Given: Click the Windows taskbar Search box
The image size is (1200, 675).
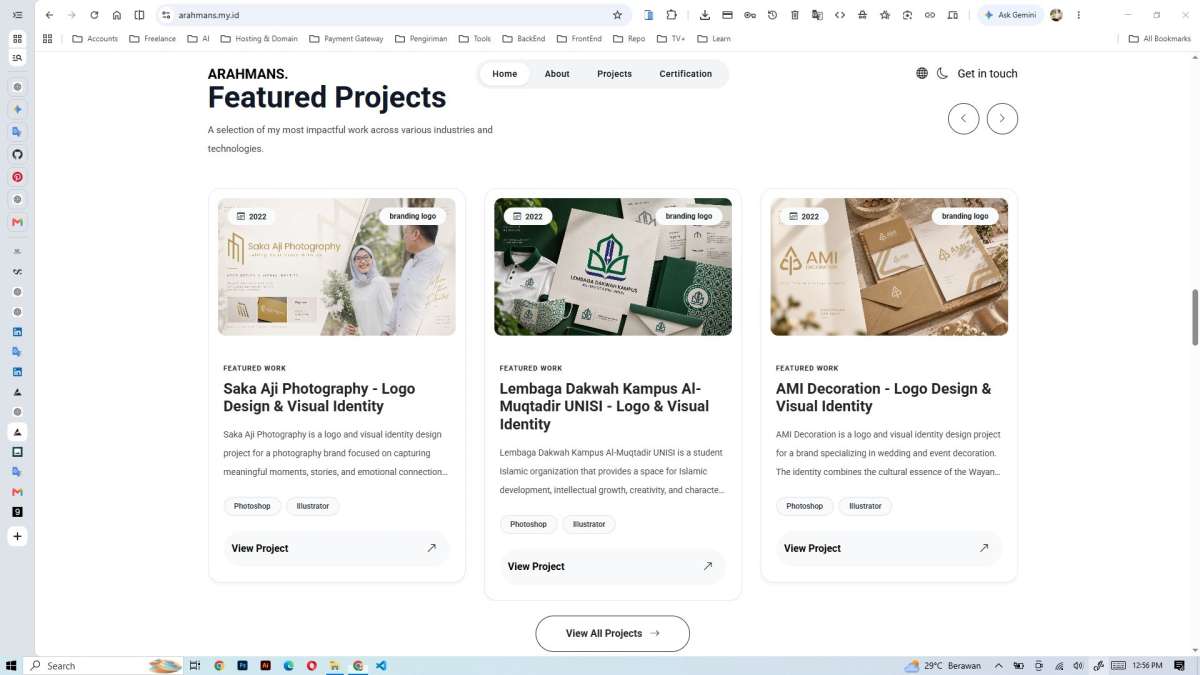Looking at the screenshot, I should (x=105, y=665).
